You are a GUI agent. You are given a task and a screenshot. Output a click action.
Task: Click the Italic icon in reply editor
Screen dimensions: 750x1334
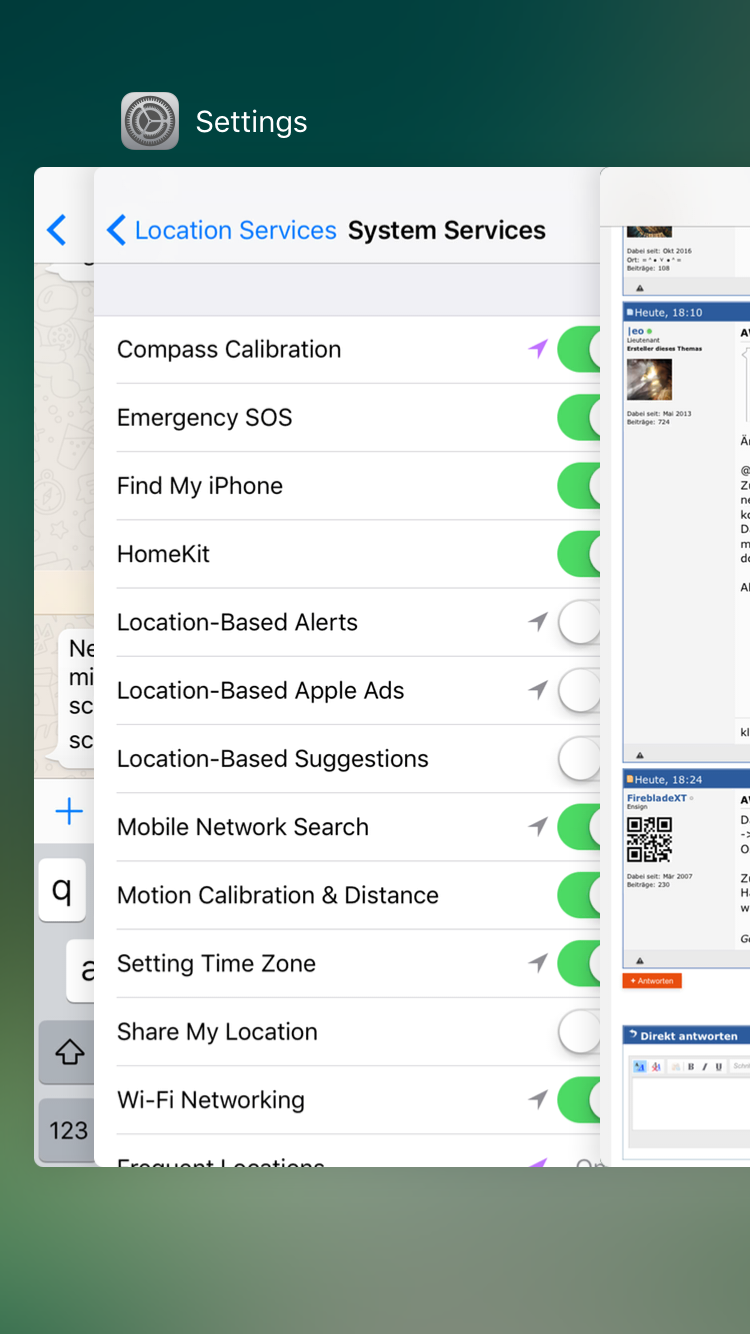(x=704, y=1067)
